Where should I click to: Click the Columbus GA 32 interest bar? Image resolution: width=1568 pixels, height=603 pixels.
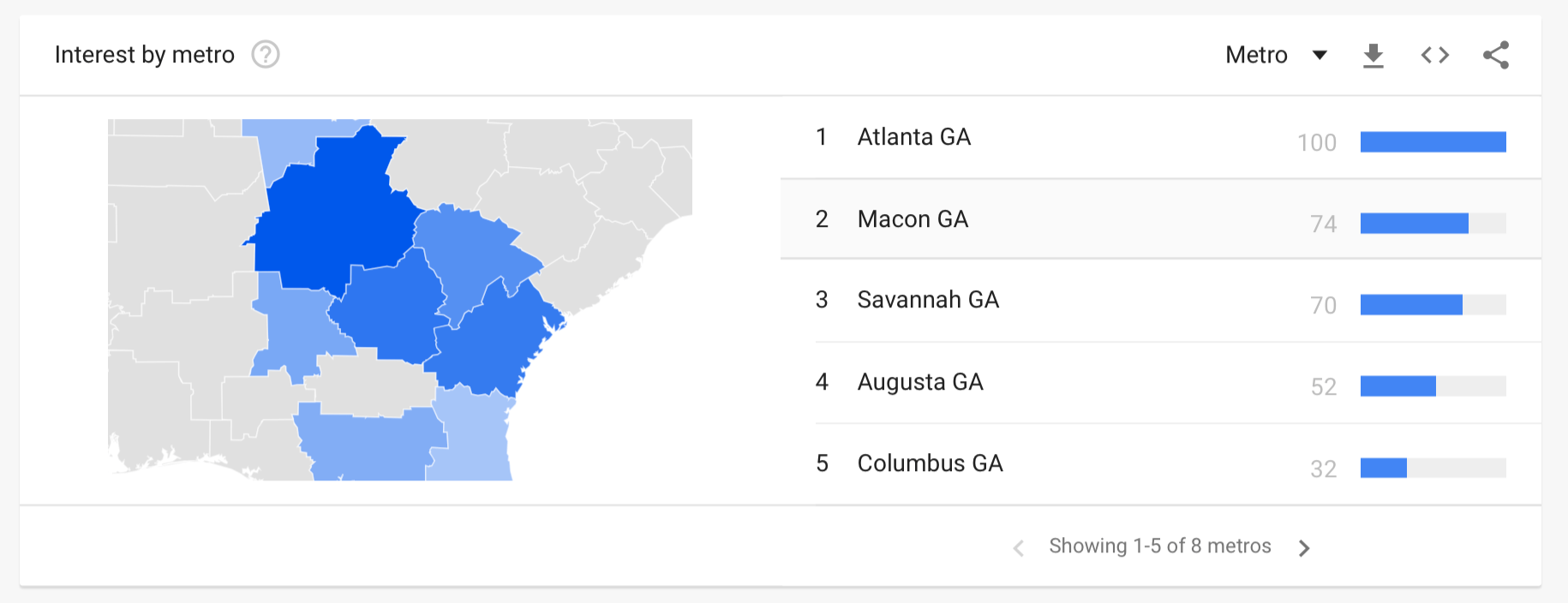pos(1384,469)
